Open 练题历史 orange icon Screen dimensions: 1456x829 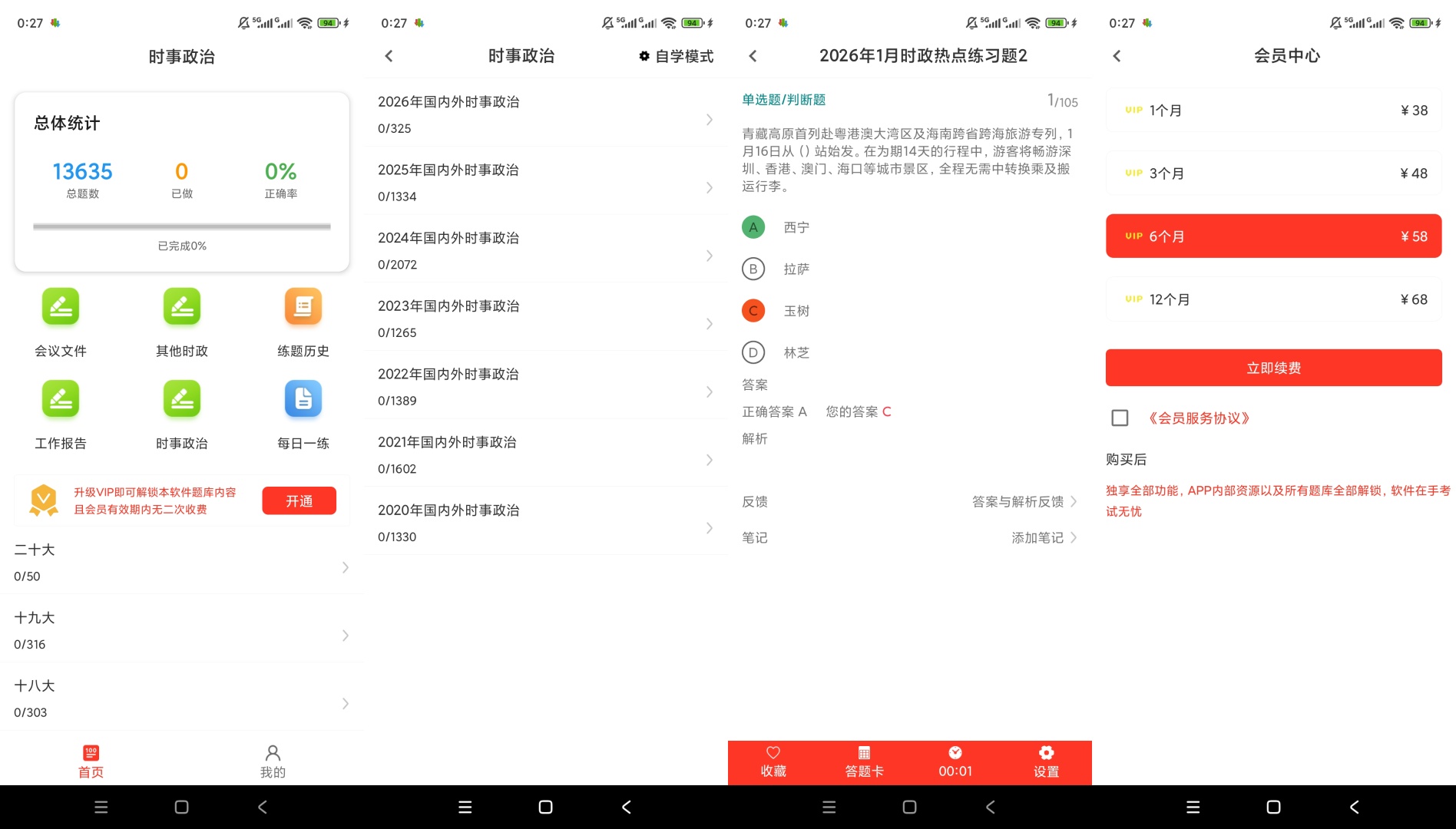tap(303, 307)
